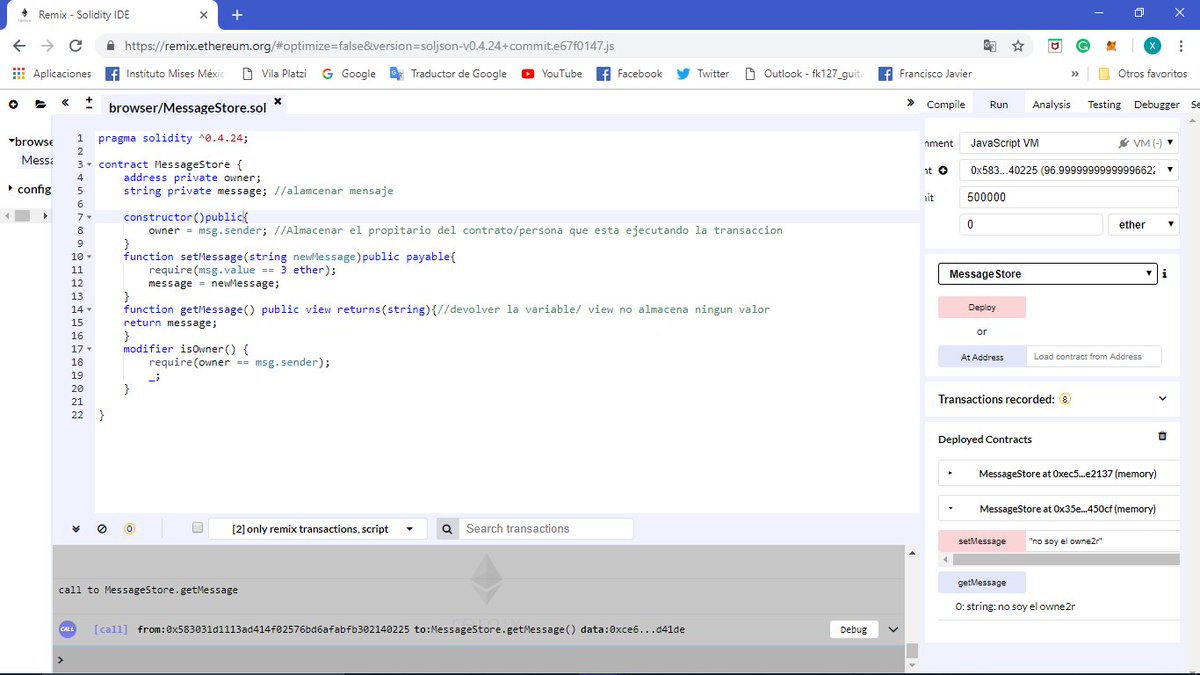Open Chrome three-dot menu
1200x675 pixels.
click(x=1180, y=46)
